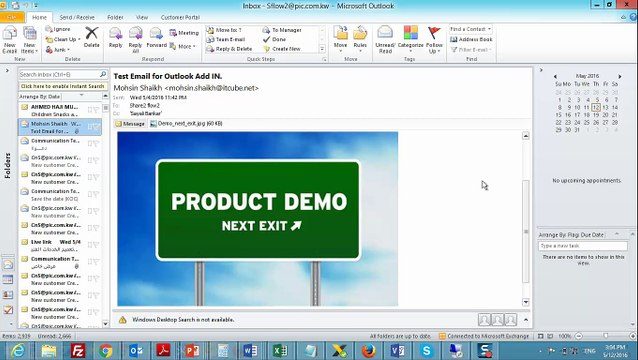638x360 pixels.
Task: Flag the AHMED HAJI MU... message for follow up
Action: [96, 109]
